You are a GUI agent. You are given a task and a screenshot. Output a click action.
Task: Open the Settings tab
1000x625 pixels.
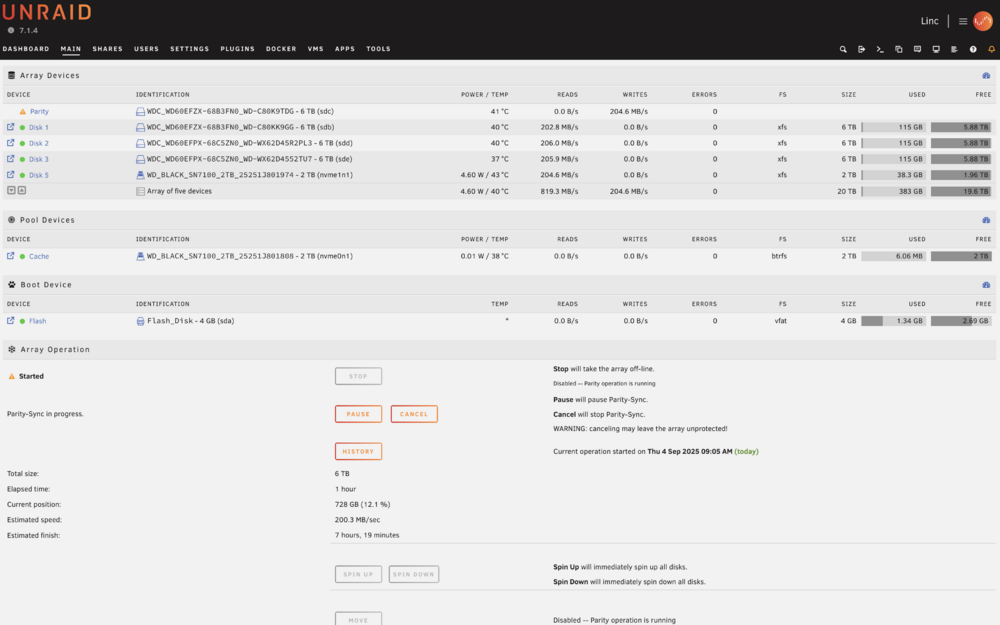click(x=189, y=49)
